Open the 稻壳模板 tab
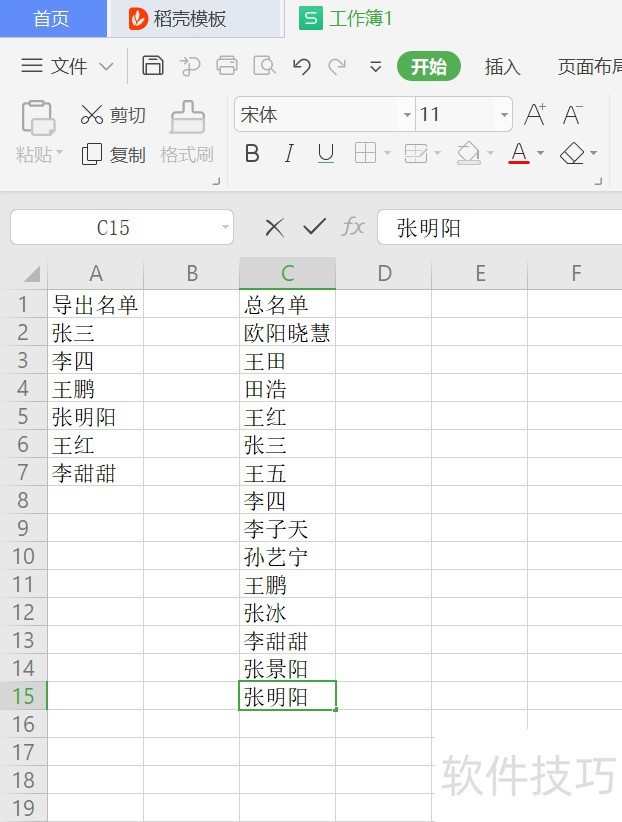Viewport: 622px width, 822px height. tap(195, 18)
